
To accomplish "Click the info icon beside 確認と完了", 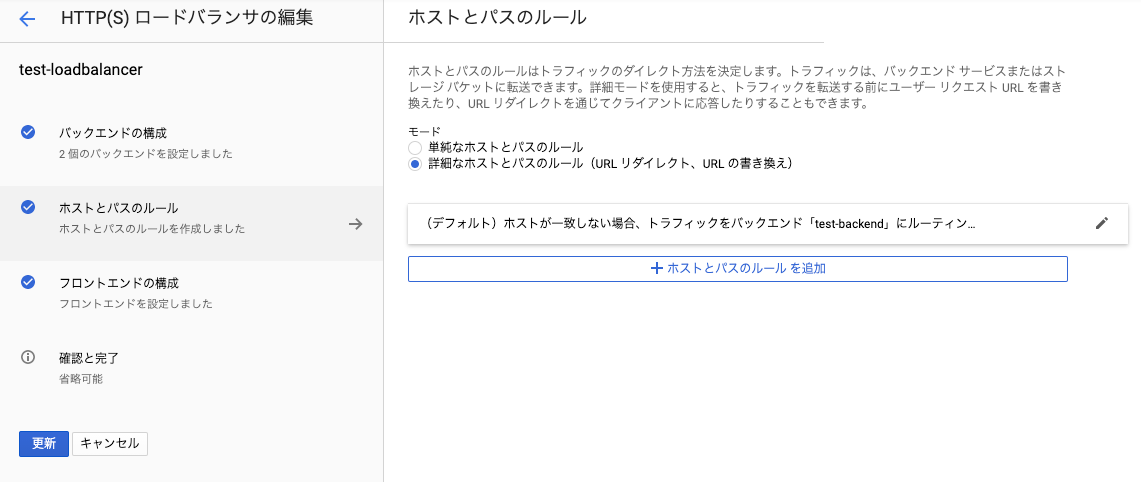I will point(28,357).
